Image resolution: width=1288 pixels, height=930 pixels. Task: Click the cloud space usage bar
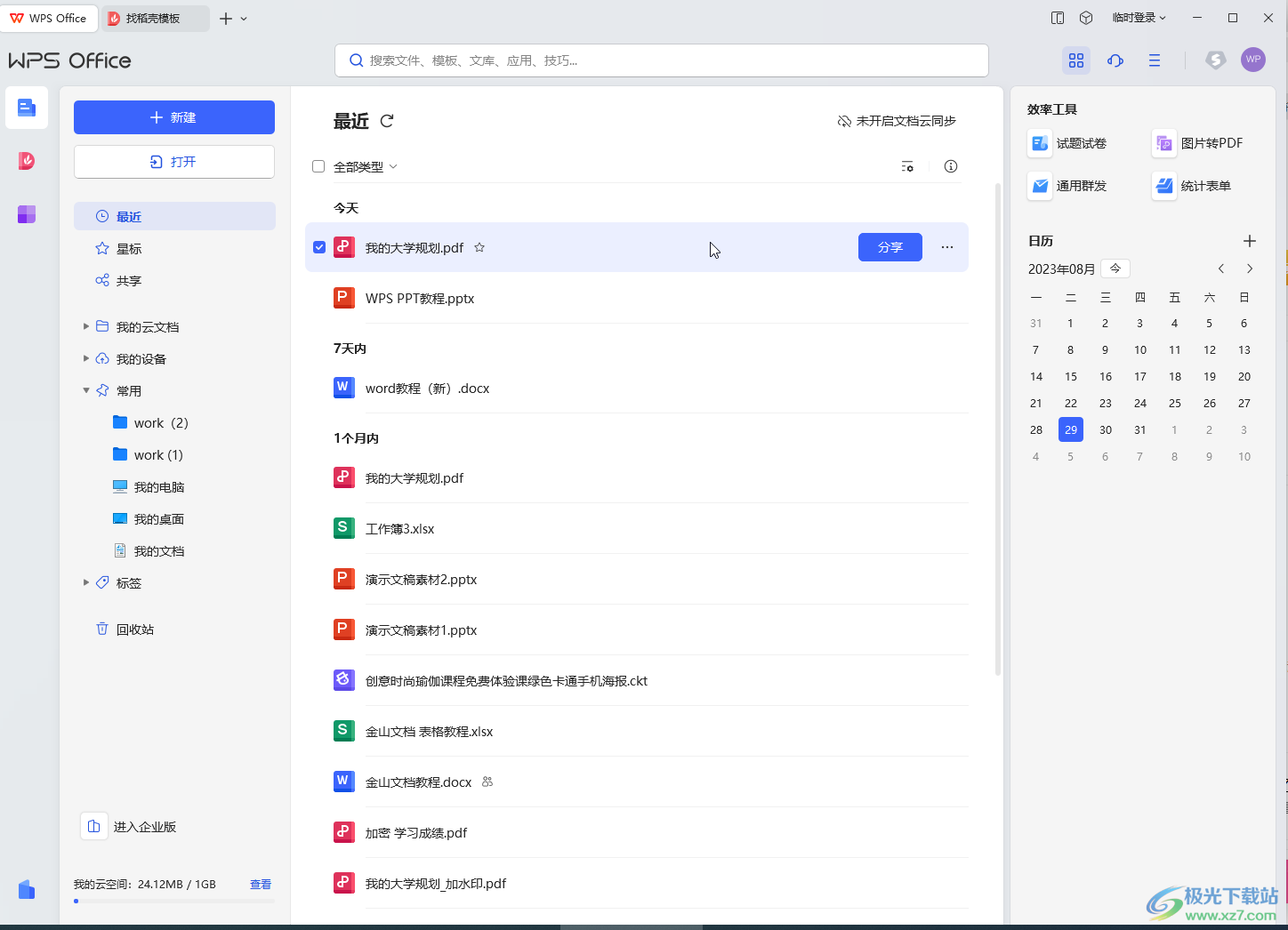click(174, 902)
